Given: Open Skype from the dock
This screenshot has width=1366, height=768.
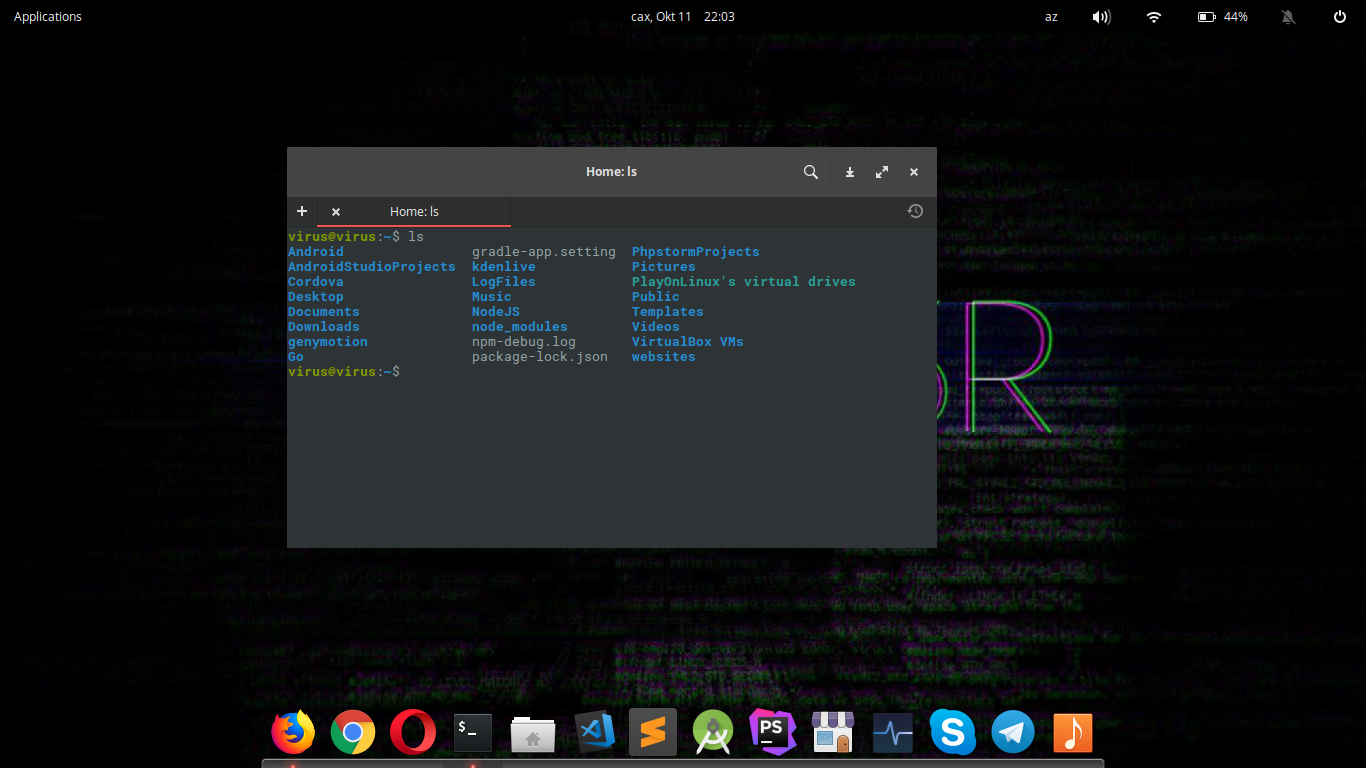Looking at the screenshot, I should pyautogui.click(x=952, y=733).
